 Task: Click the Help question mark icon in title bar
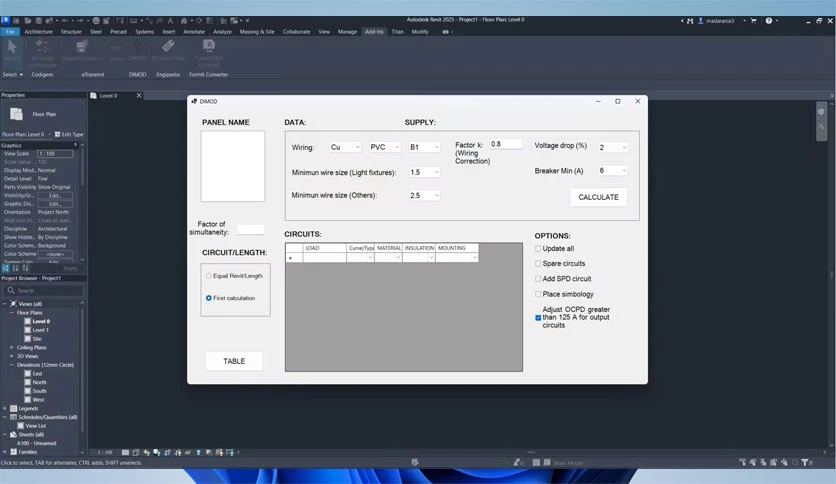(x=769, y=21)
